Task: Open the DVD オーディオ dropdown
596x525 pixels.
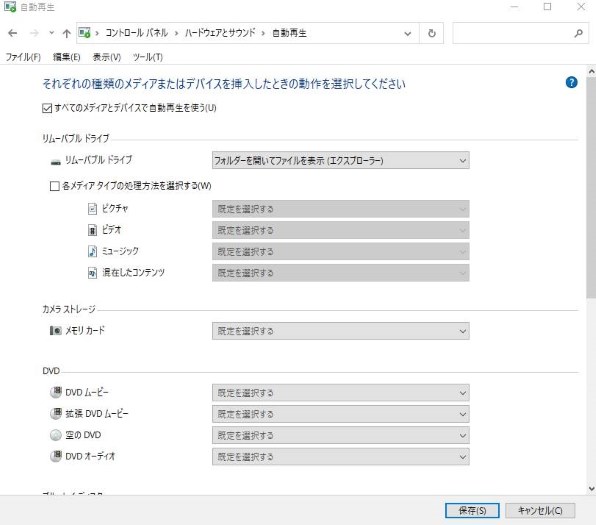Action: (x=341, y=457)
